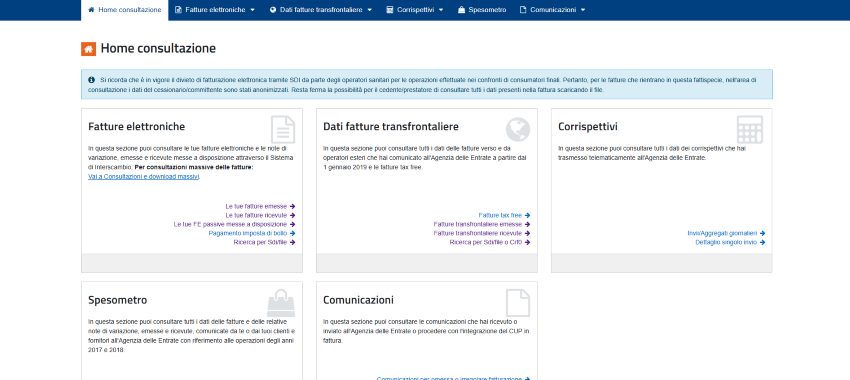Viewport: 850px width, 380px height.
Task: Click the shopping bag icon in the Spesometro card
Action: pos(281,303)
